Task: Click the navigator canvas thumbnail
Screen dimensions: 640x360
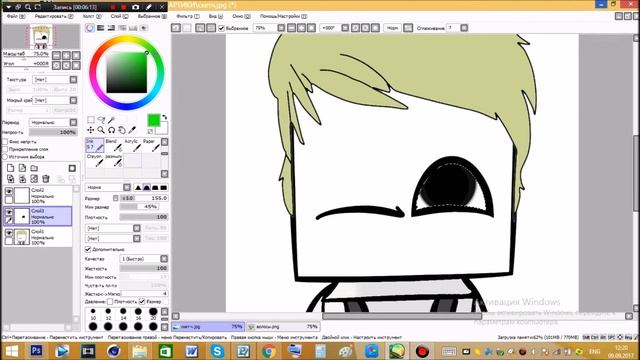Action: 41,36
